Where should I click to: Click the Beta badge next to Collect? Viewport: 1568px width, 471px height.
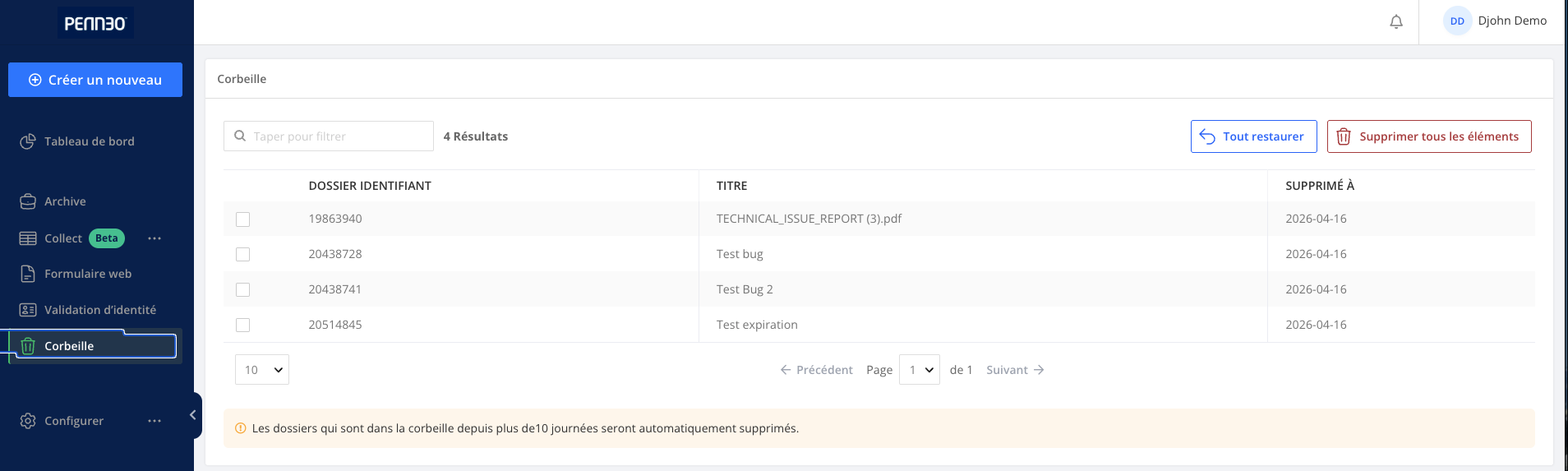107,238
